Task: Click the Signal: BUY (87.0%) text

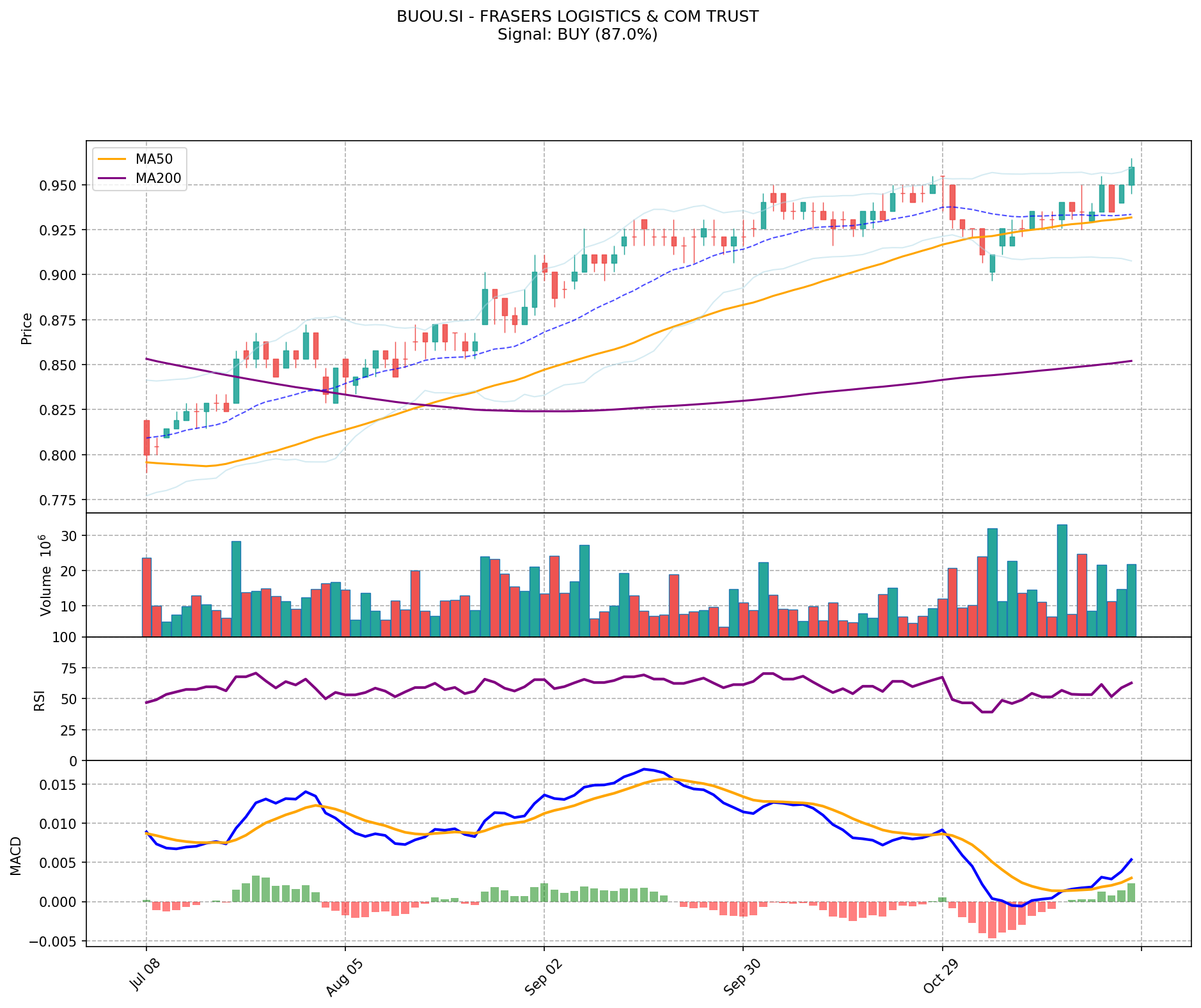Action: coord(577,35)
